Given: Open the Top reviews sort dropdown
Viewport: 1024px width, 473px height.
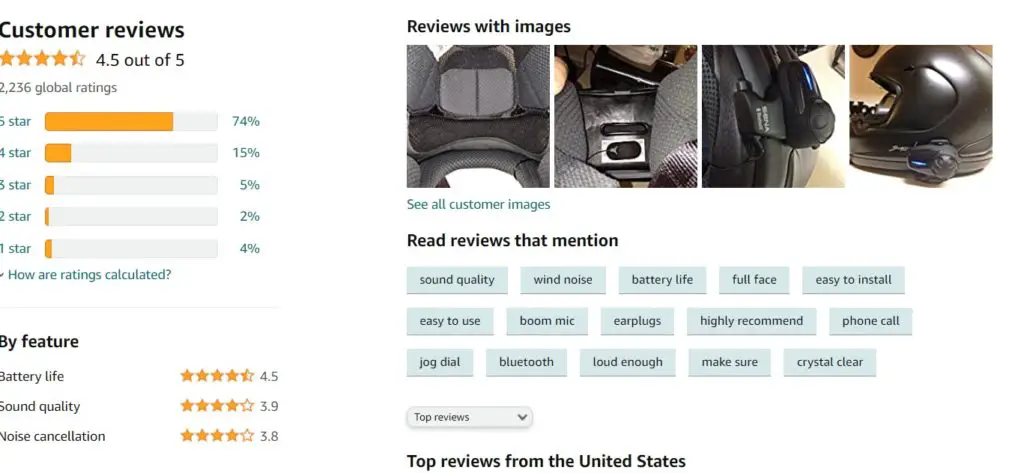Looking at the screenshot, I should tap(469, 417).
